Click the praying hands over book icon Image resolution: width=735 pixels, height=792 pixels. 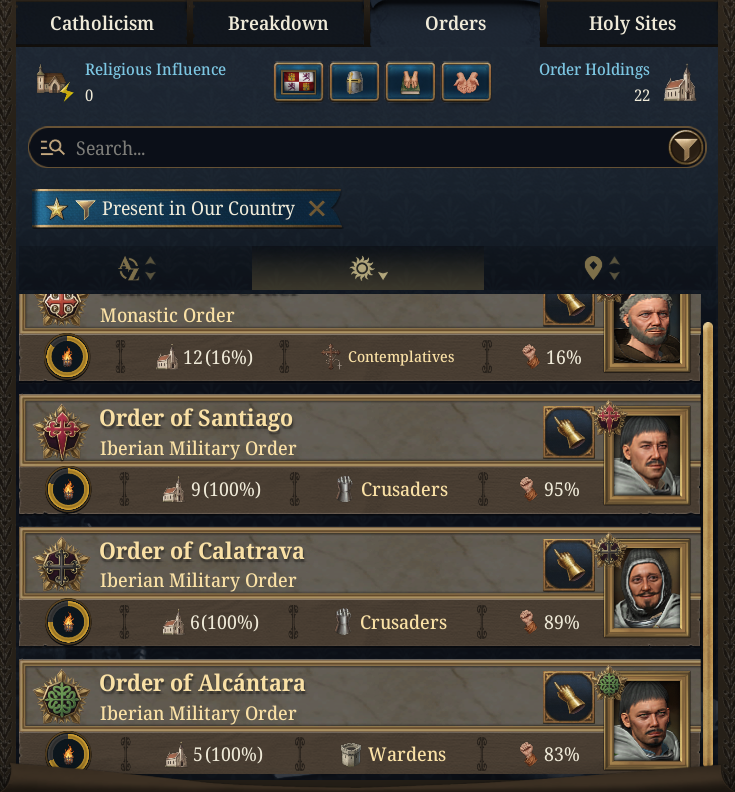coord(410,82)
